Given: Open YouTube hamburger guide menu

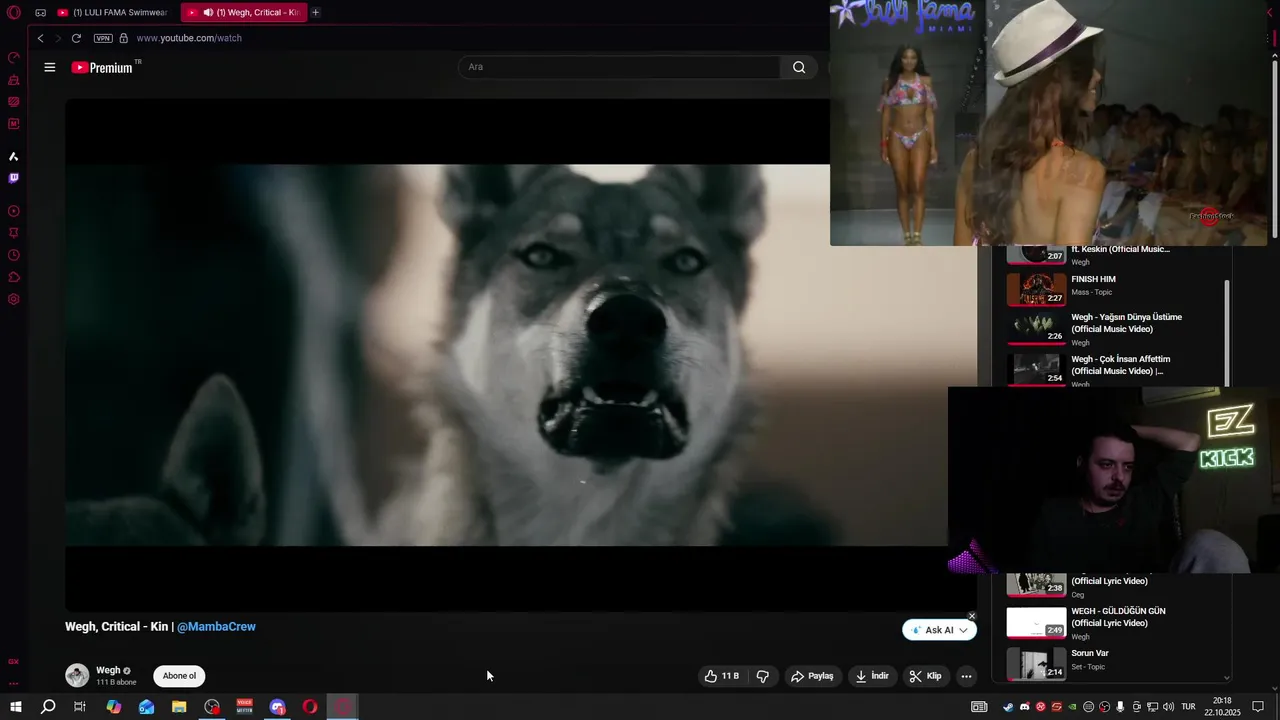Looking at the screenshot, I should point(49,67).
